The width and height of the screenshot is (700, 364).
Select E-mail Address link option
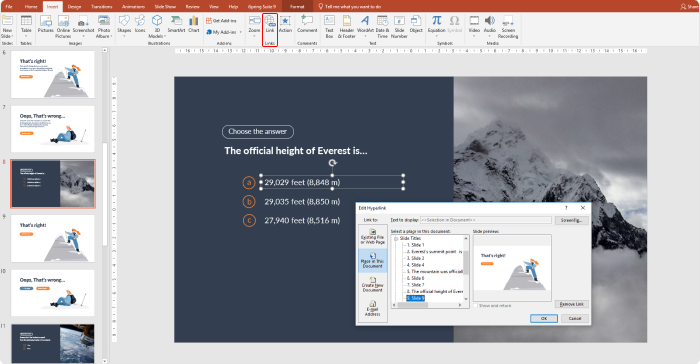pos(373,308)
